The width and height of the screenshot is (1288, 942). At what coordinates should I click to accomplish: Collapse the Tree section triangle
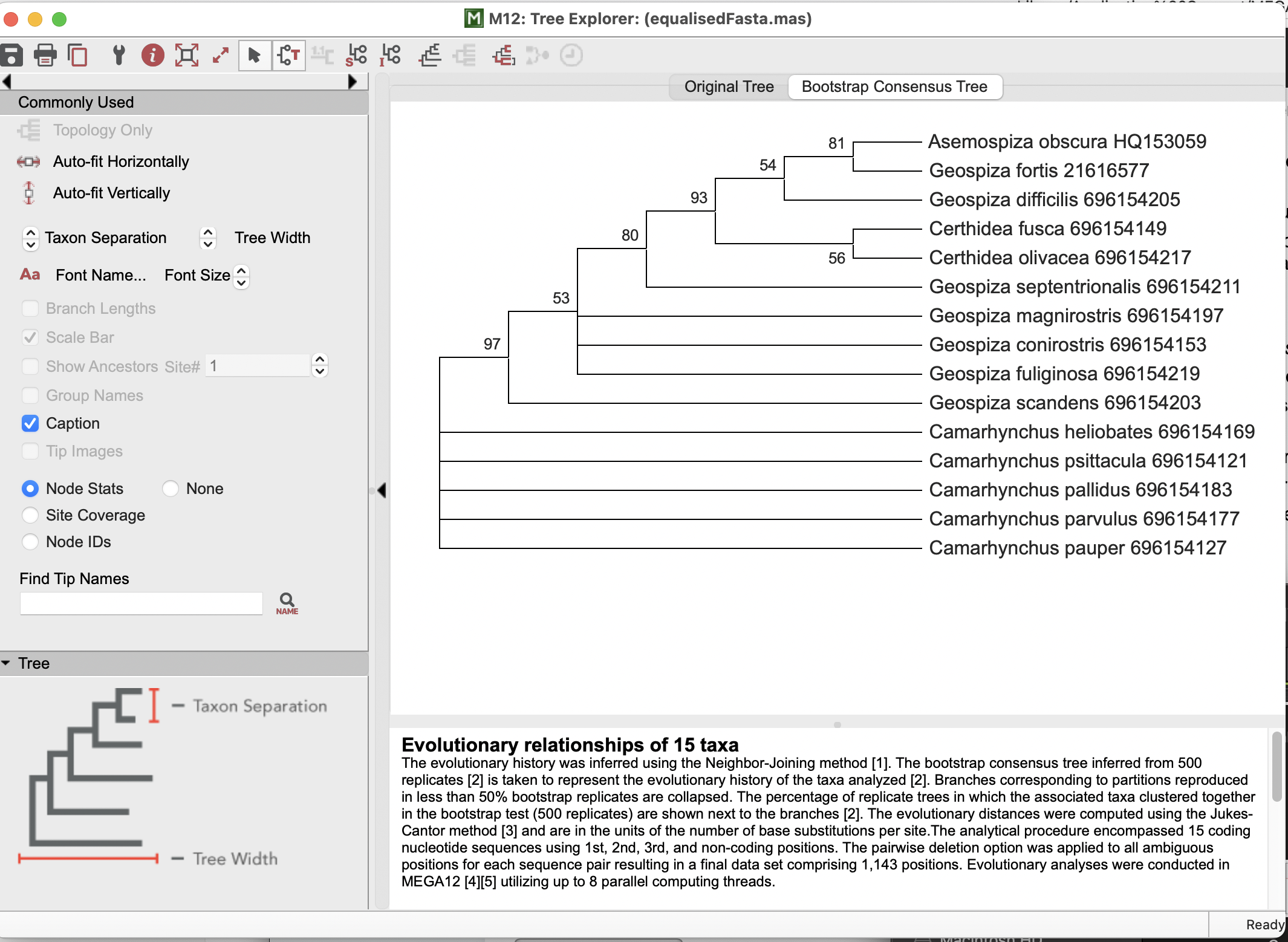[6, 663]
